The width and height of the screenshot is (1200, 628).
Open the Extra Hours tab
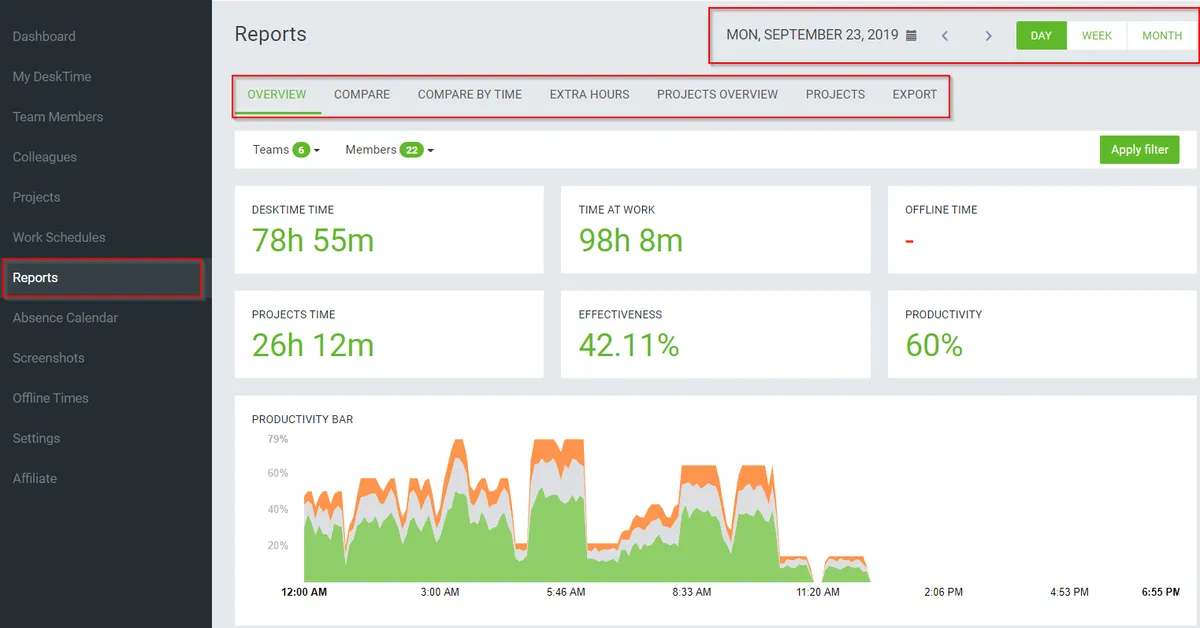589,94
